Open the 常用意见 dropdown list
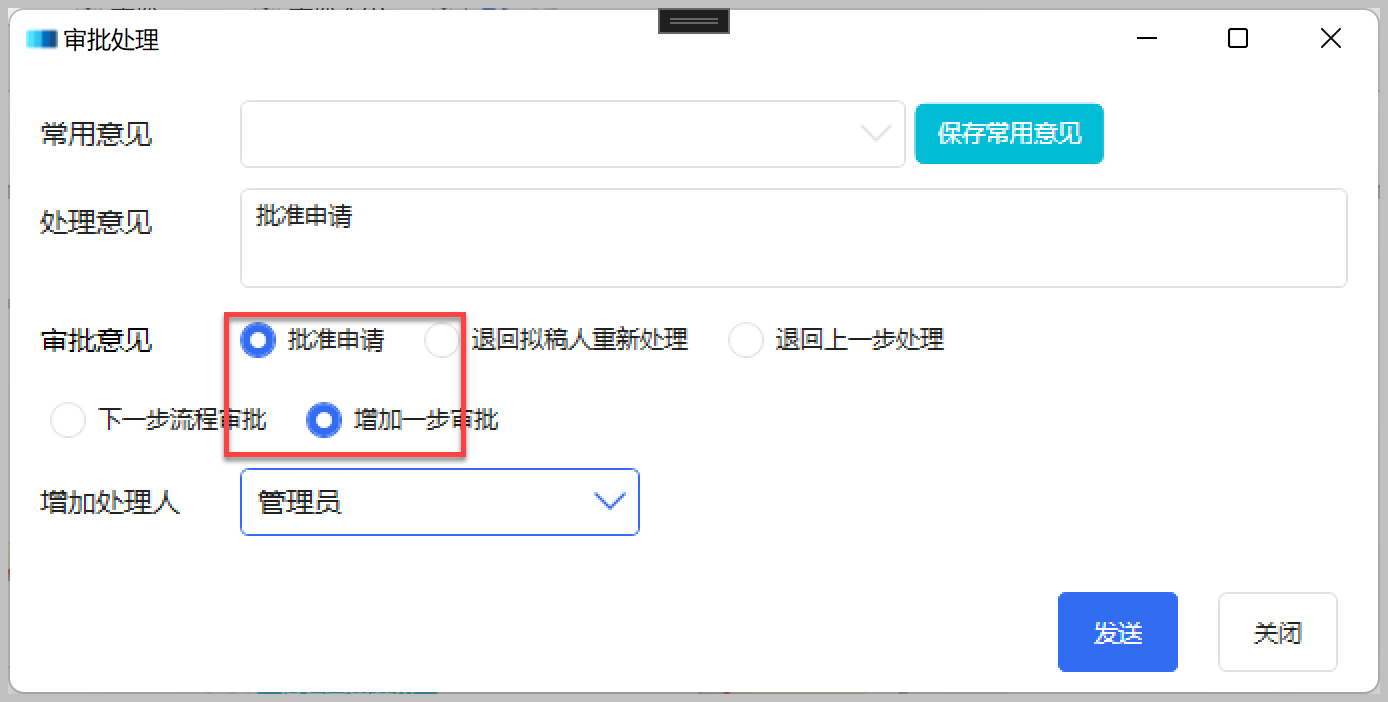 point(573,134)
